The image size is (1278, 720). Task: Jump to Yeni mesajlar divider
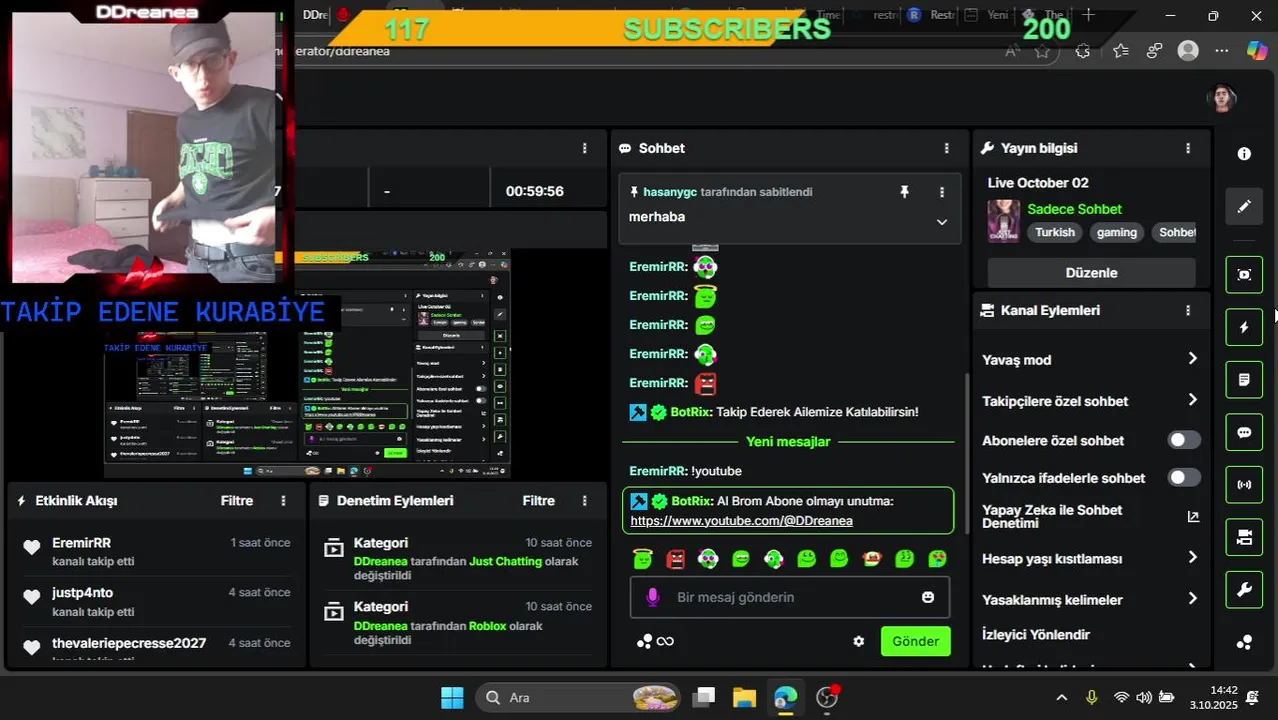[788, 441]
